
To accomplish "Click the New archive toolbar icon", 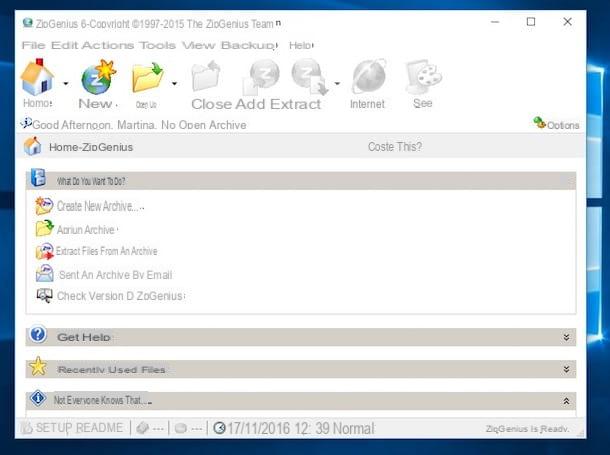I will tap(98, 77).
